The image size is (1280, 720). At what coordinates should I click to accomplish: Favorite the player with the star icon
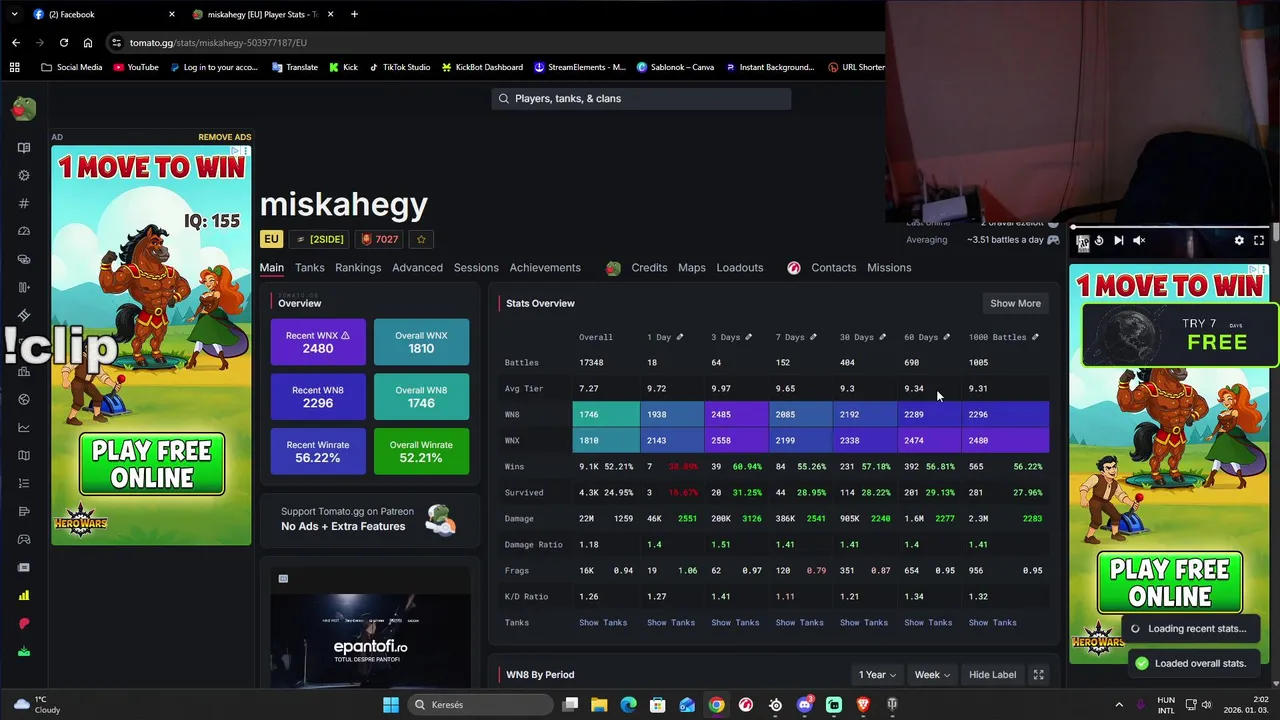point(421,239)
